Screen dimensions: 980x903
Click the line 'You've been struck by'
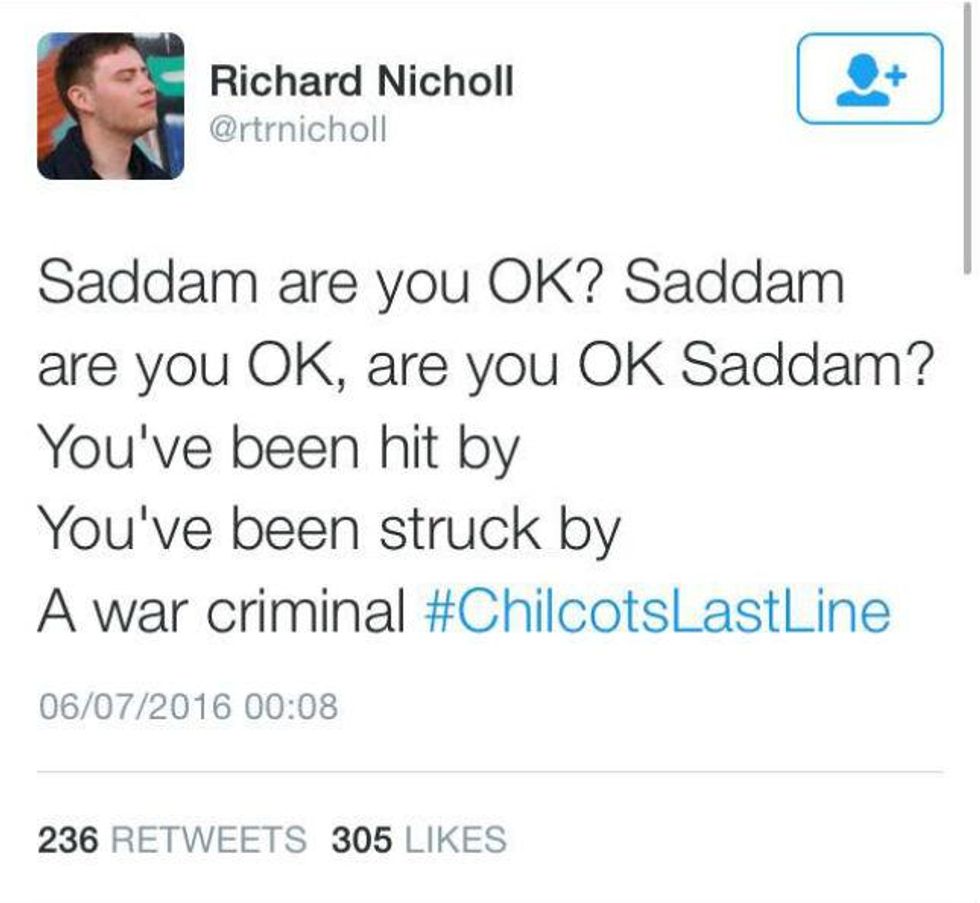pyautogui.click(x=329, y=531)
